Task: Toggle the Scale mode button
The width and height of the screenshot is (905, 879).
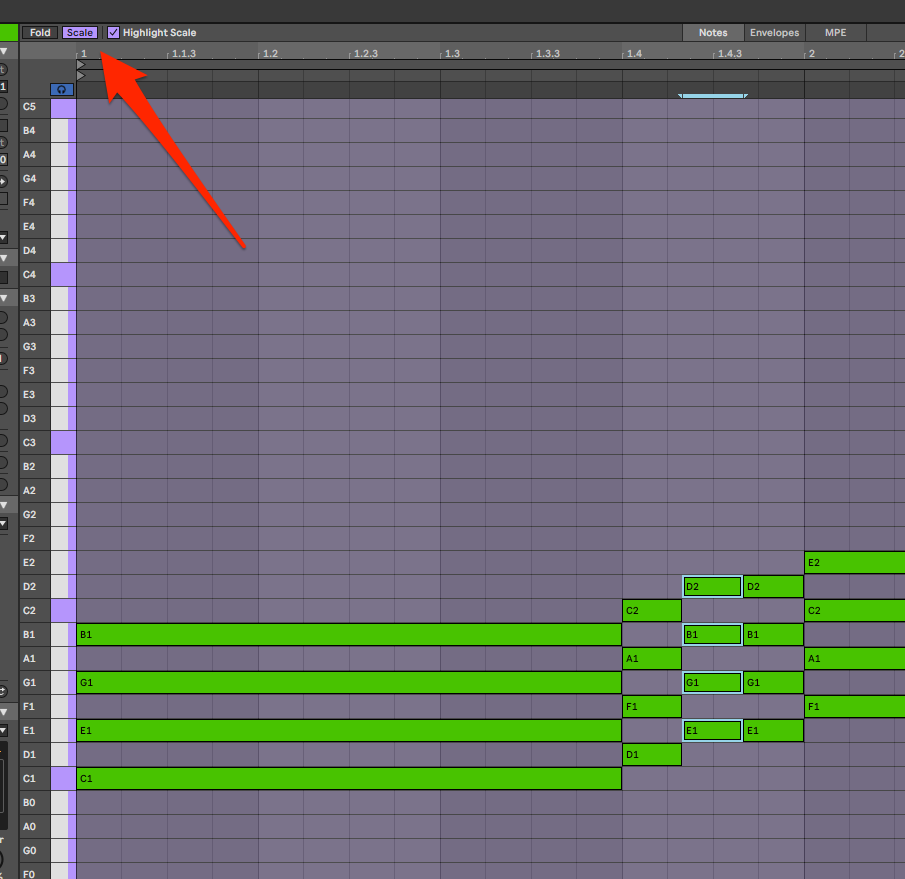Action: [80, 33]
